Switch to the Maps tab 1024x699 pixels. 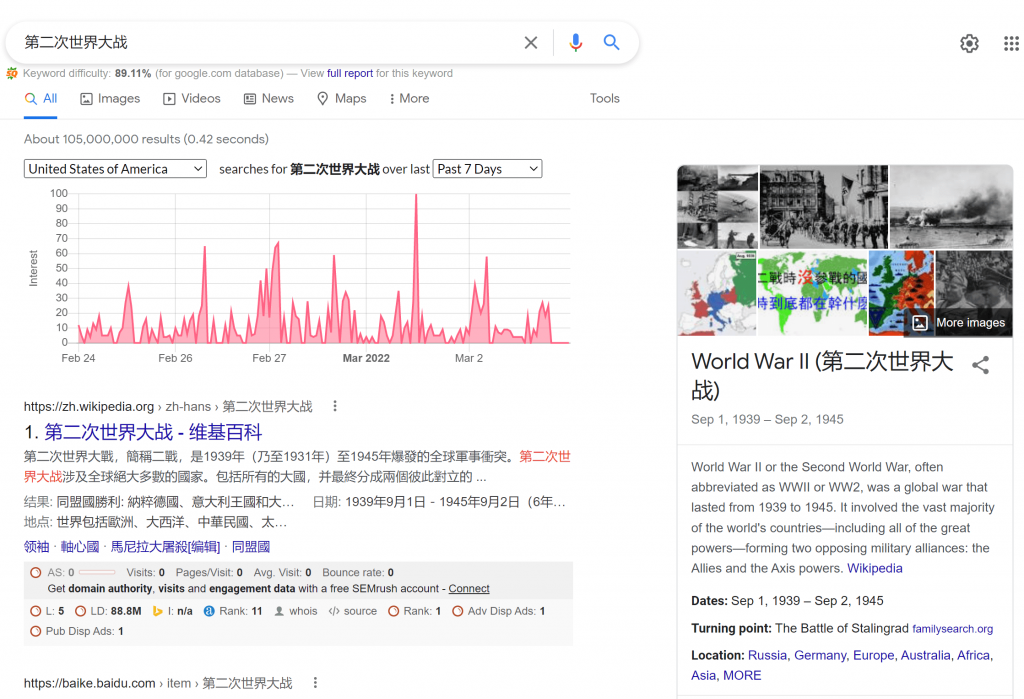tap(342, 99)
